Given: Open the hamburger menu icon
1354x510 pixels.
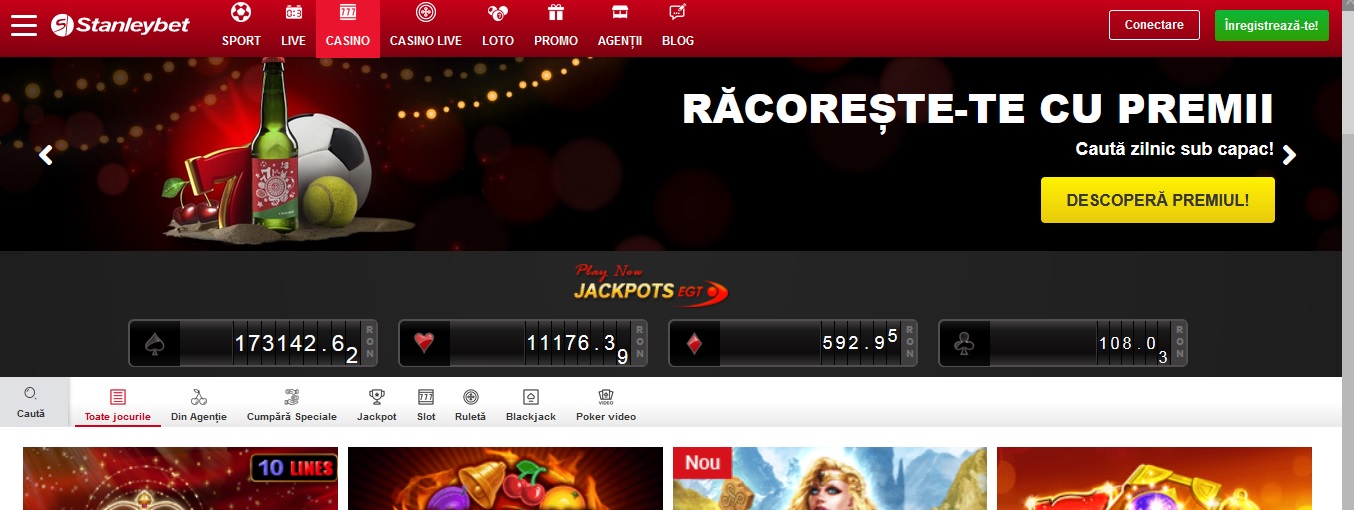Looking at the screenshot, I should point(24,26).
